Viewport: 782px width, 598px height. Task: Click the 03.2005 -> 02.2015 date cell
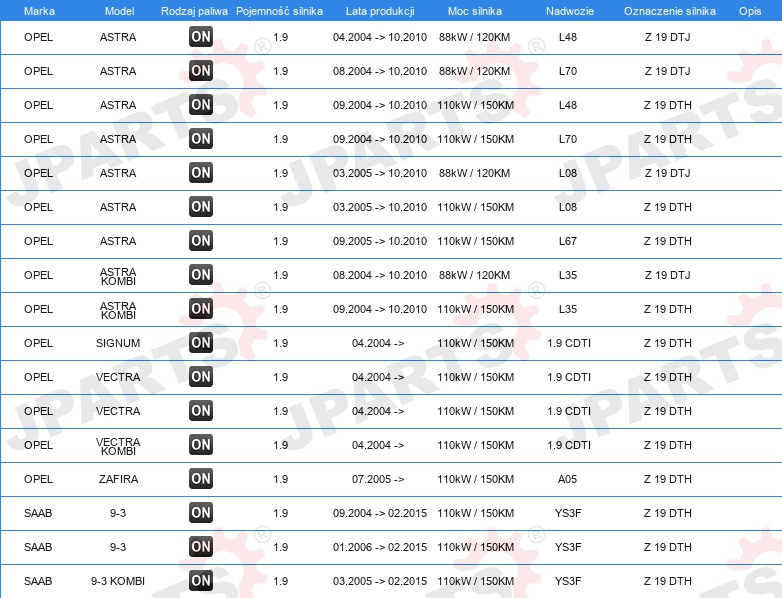point(380,581)
